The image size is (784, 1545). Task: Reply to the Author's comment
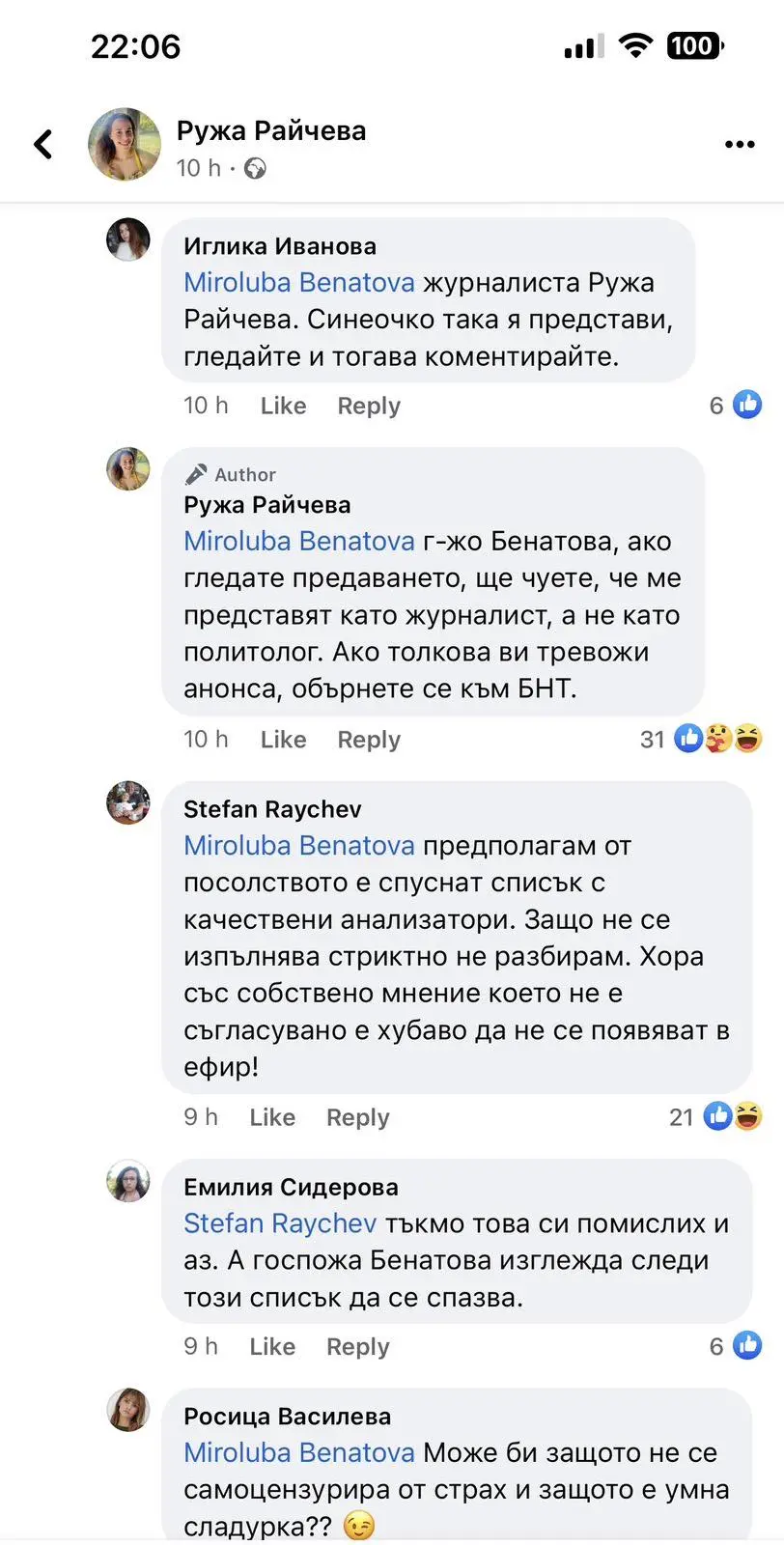pyautogui.click(x=369, y=740)
